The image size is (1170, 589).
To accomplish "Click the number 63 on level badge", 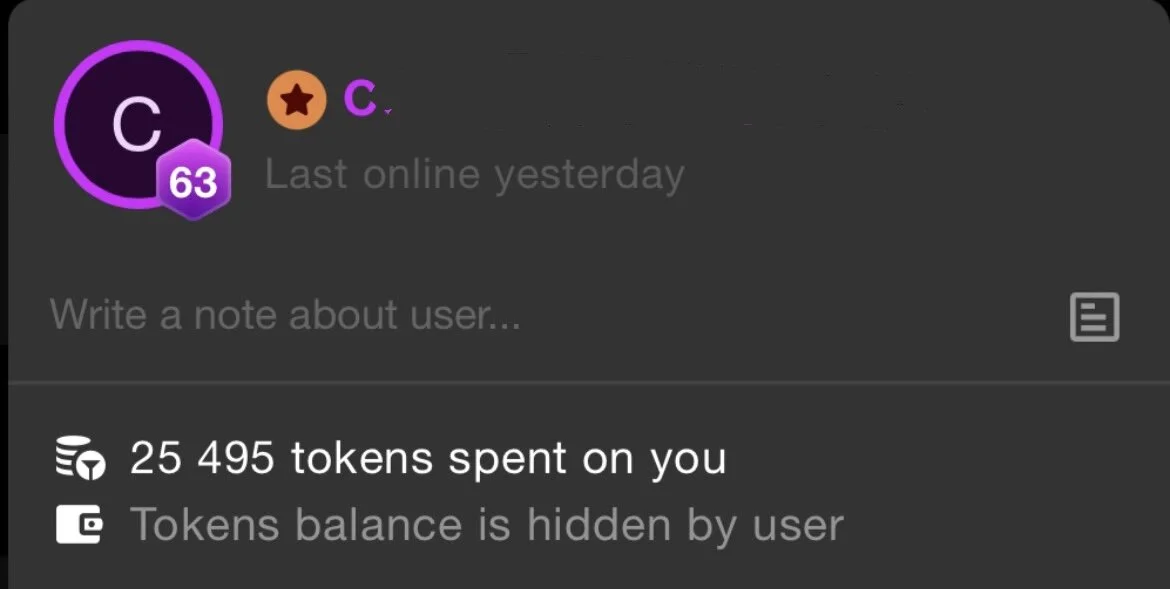I will [193, 183].
